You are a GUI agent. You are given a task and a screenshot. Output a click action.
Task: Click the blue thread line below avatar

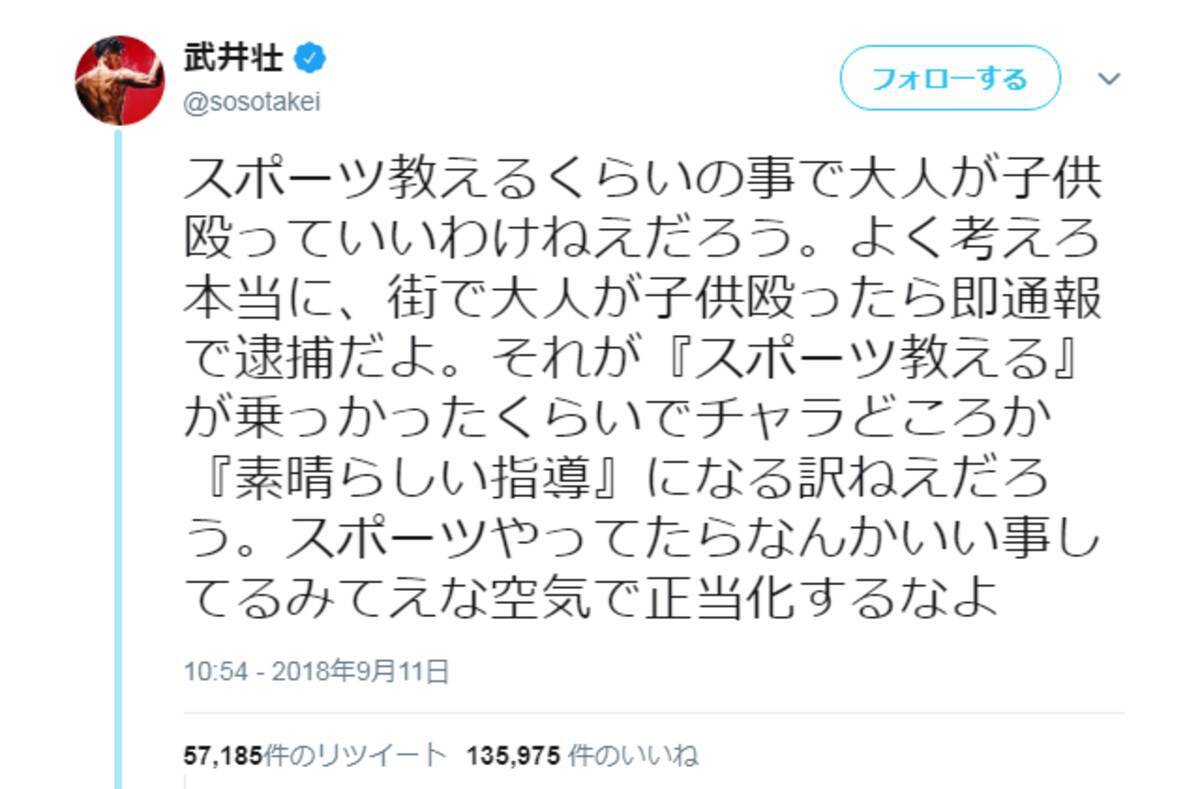pyautogui.click(x=120, y=450)
